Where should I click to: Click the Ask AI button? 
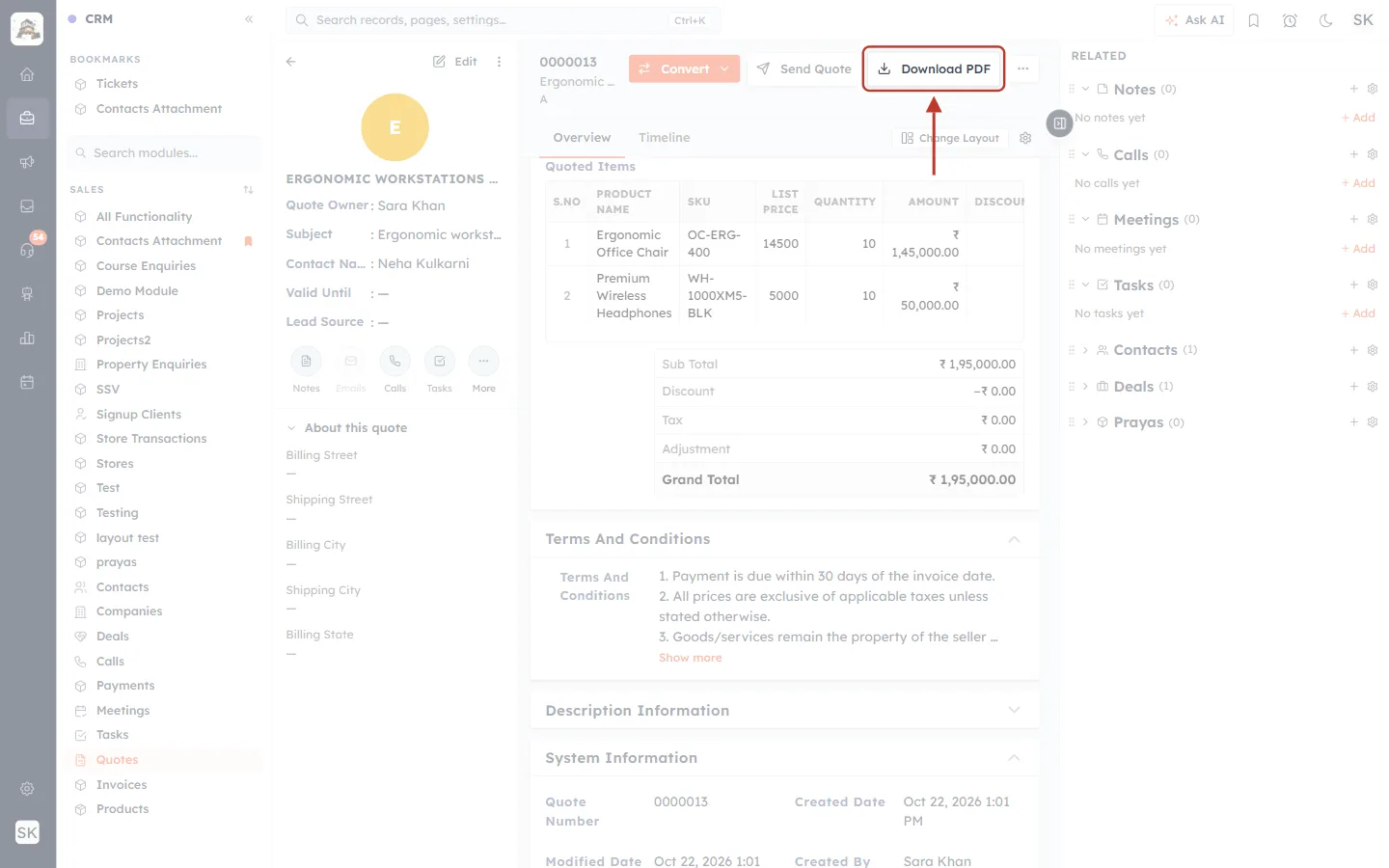pyautogui.click(x=1194, y=20)
